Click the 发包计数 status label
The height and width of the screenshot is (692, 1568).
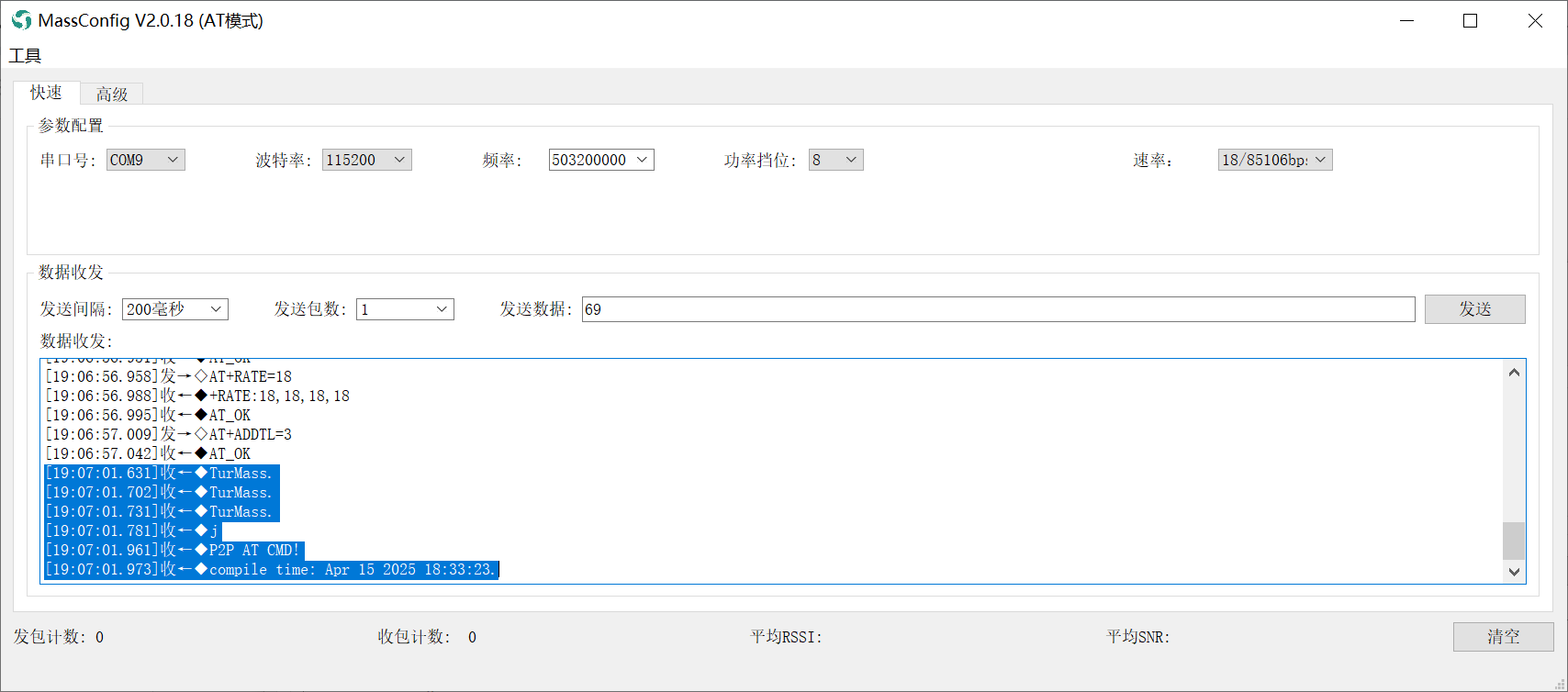[58, 637]
